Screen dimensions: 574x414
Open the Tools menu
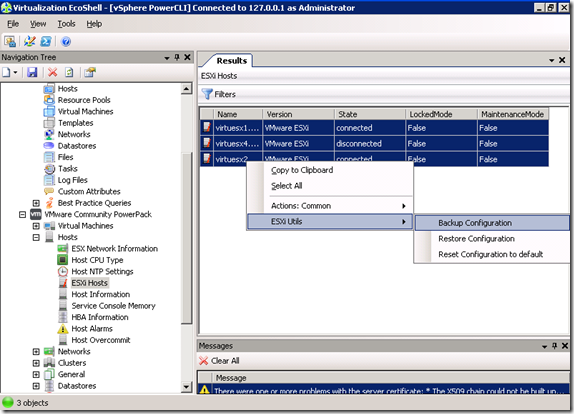pos(66,24)
